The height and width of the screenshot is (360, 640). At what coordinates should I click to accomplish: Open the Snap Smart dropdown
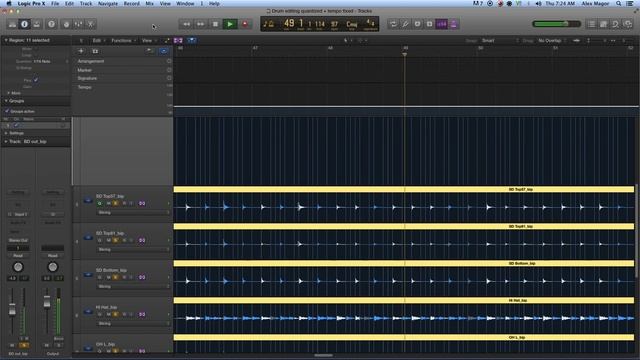500,40
